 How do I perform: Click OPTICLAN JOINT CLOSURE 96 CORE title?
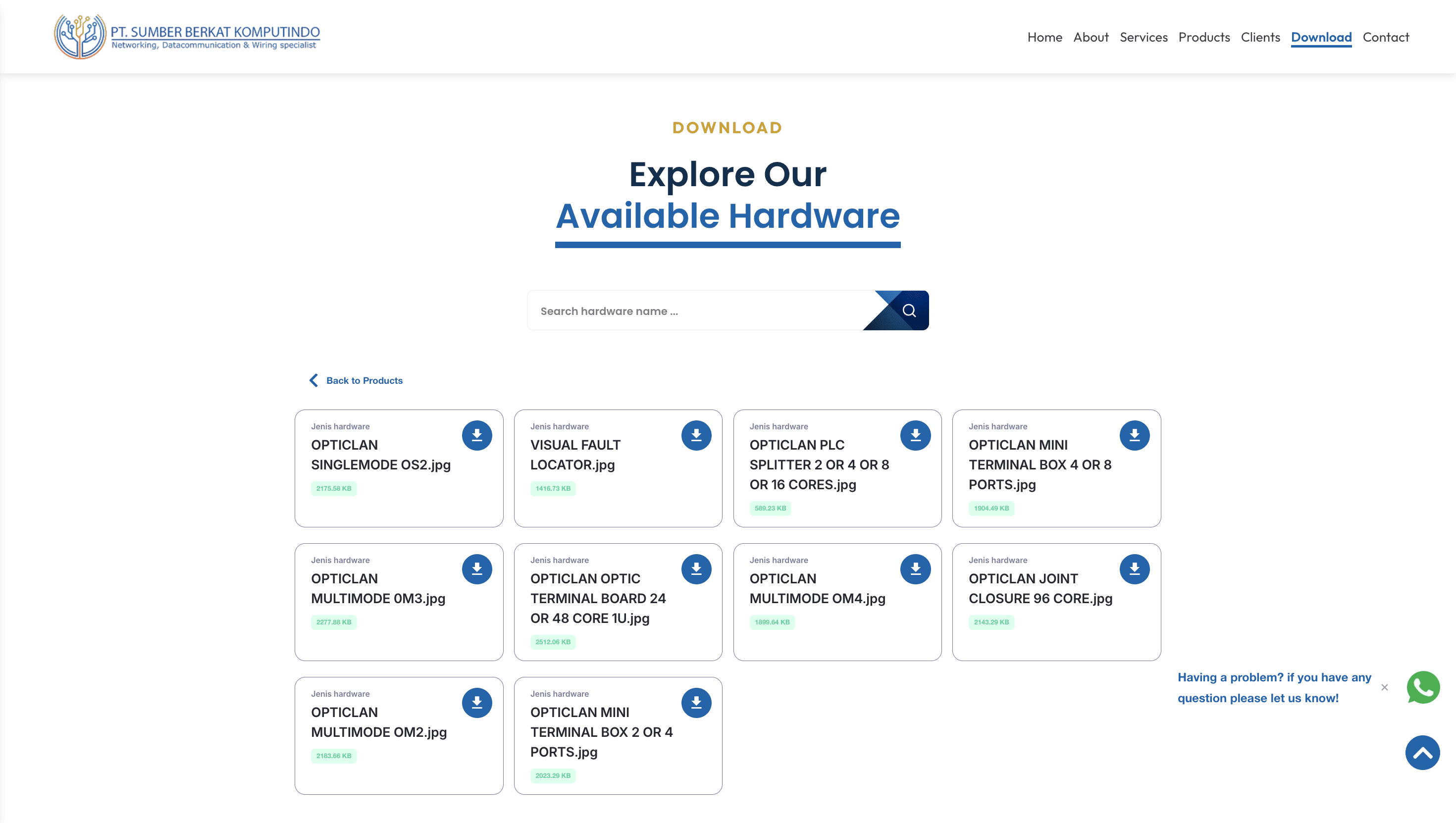1040,588
